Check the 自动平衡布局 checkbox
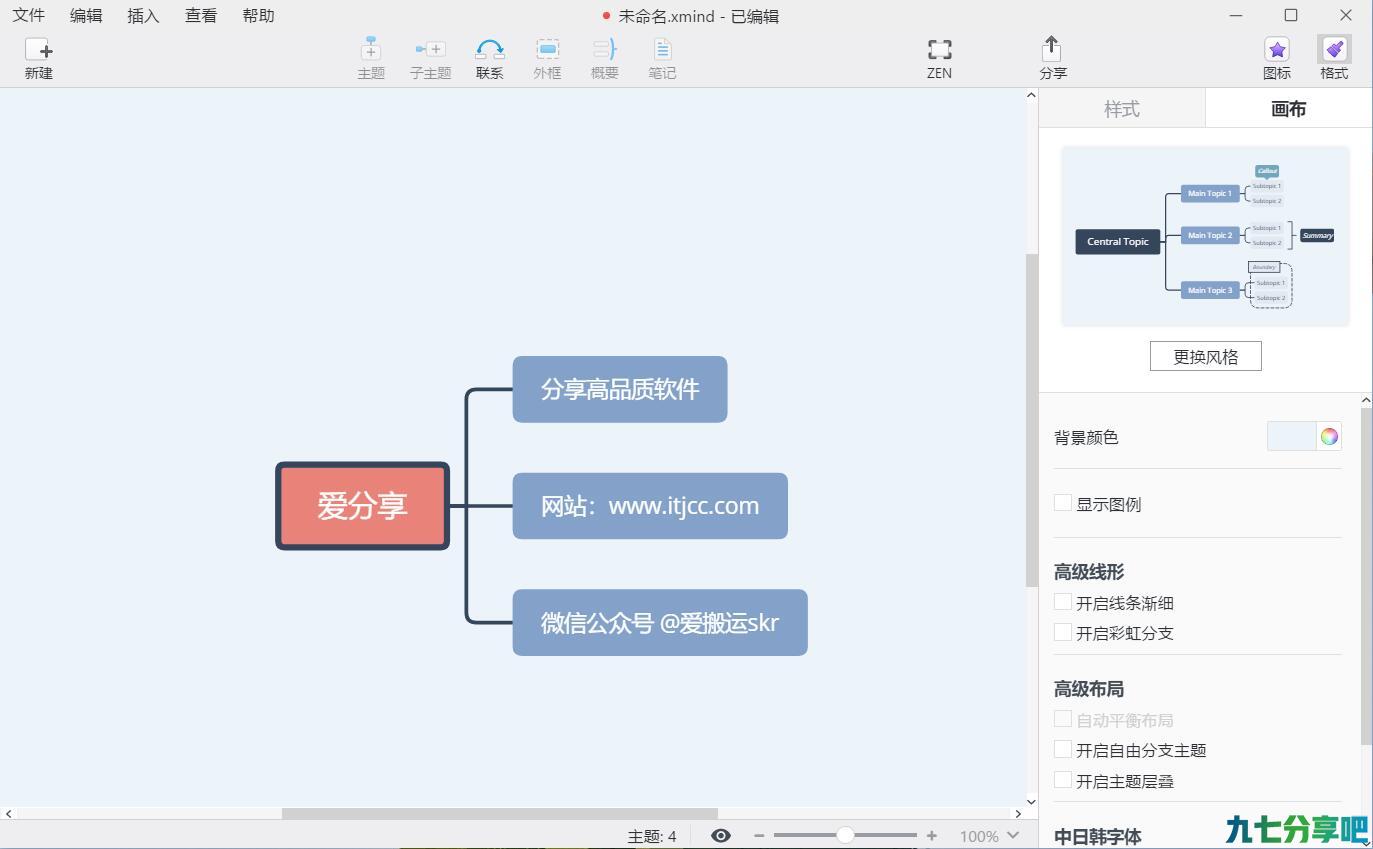The height and width of the screenshot is (849, 1373). tap(1063, 719)
